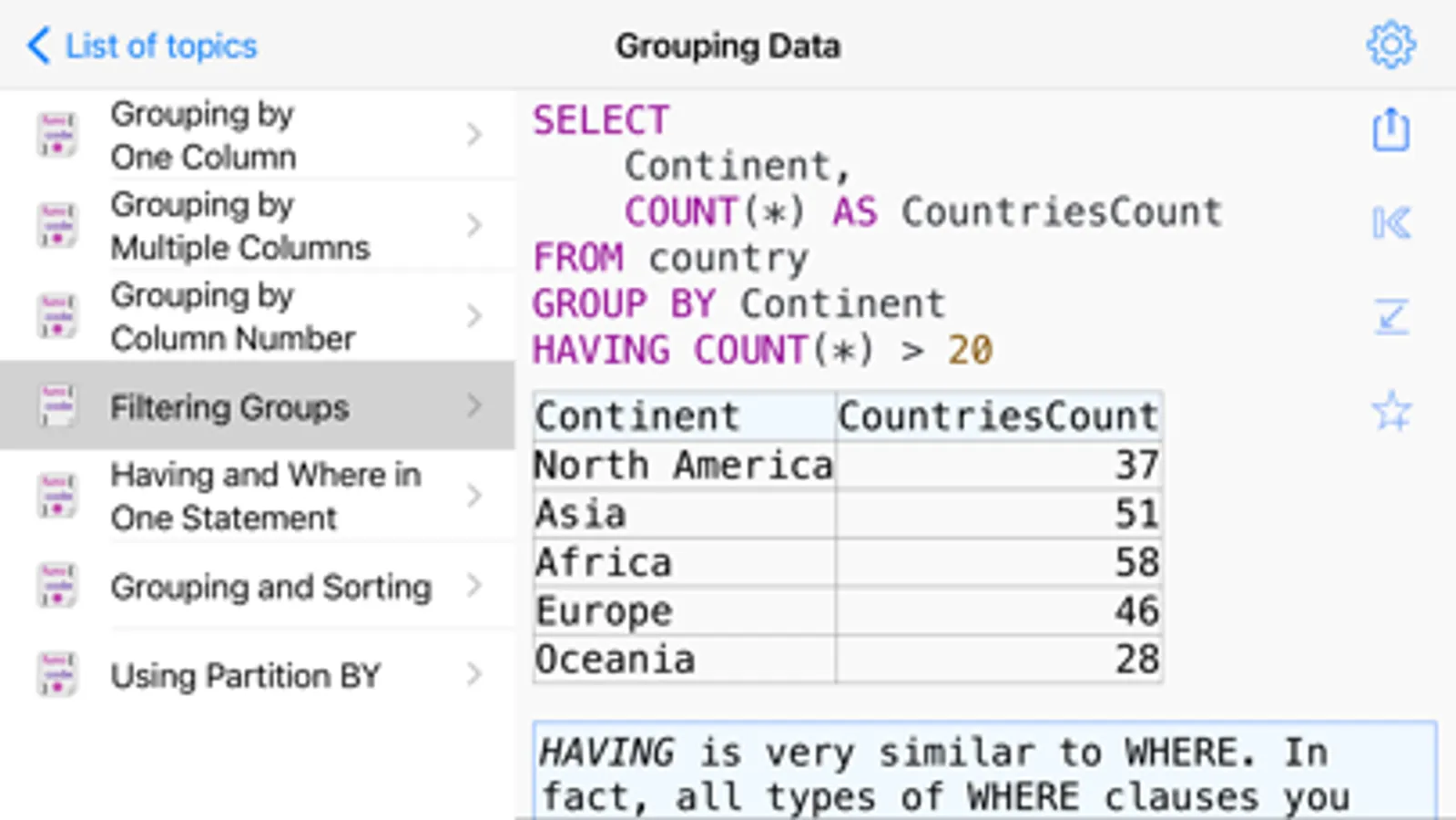The width and height of the screenshot is (1456, 820).
Task: Mark this lesson with star icon
Action: (1390, 411)
